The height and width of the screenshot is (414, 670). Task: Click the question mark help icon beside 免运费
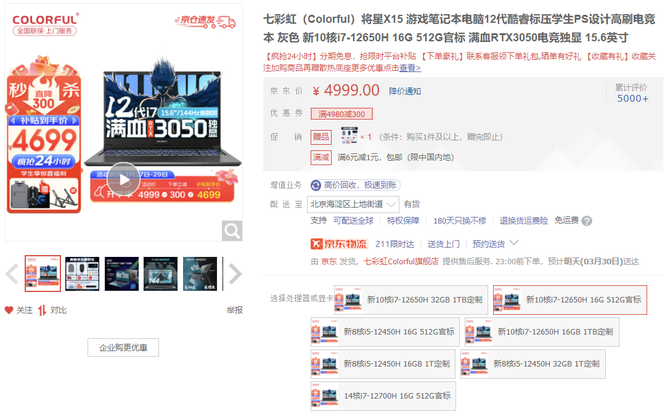[x=587, y=221]
